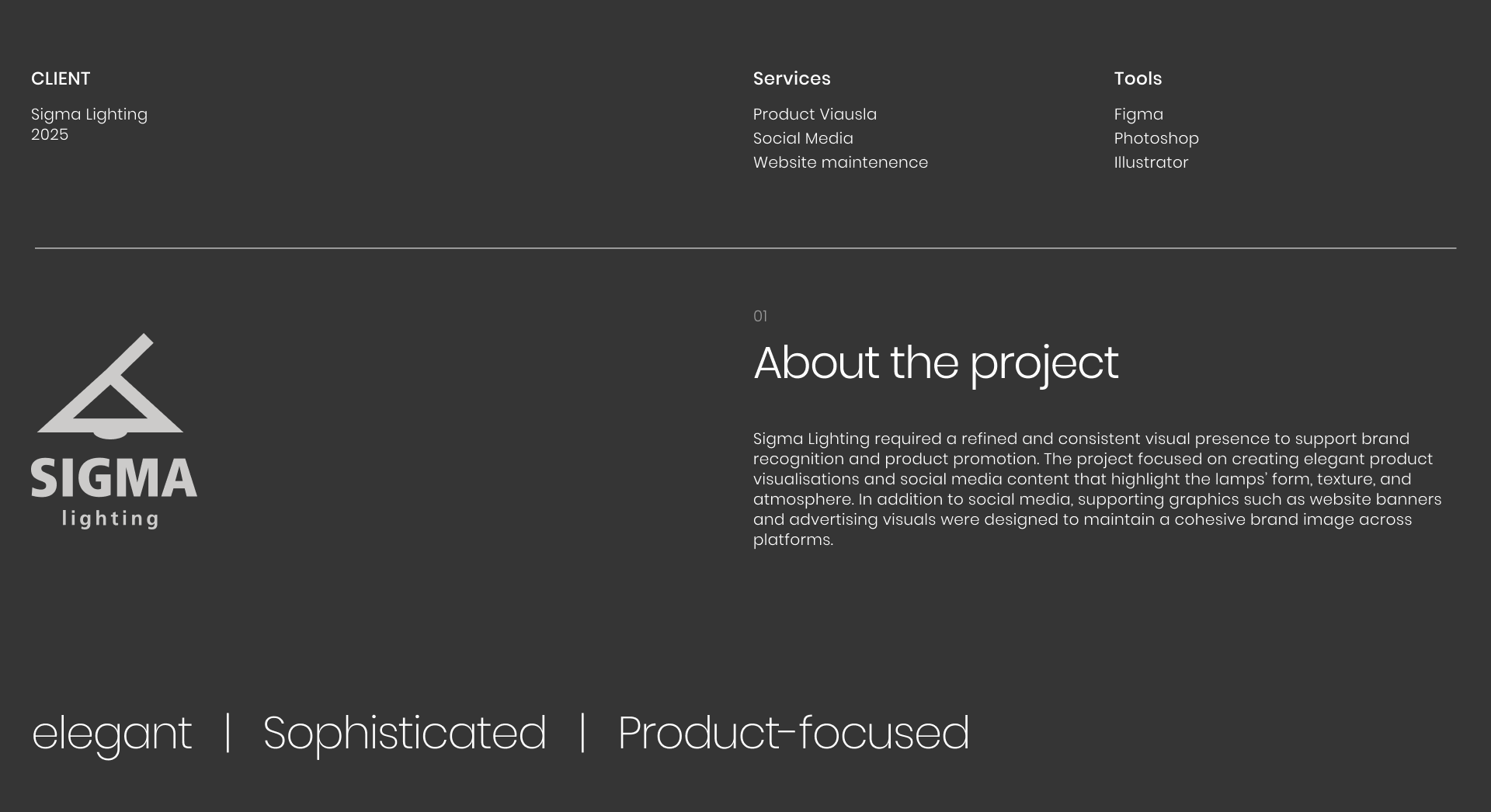Click the small lighting text under SIGMA

(110, 519)
